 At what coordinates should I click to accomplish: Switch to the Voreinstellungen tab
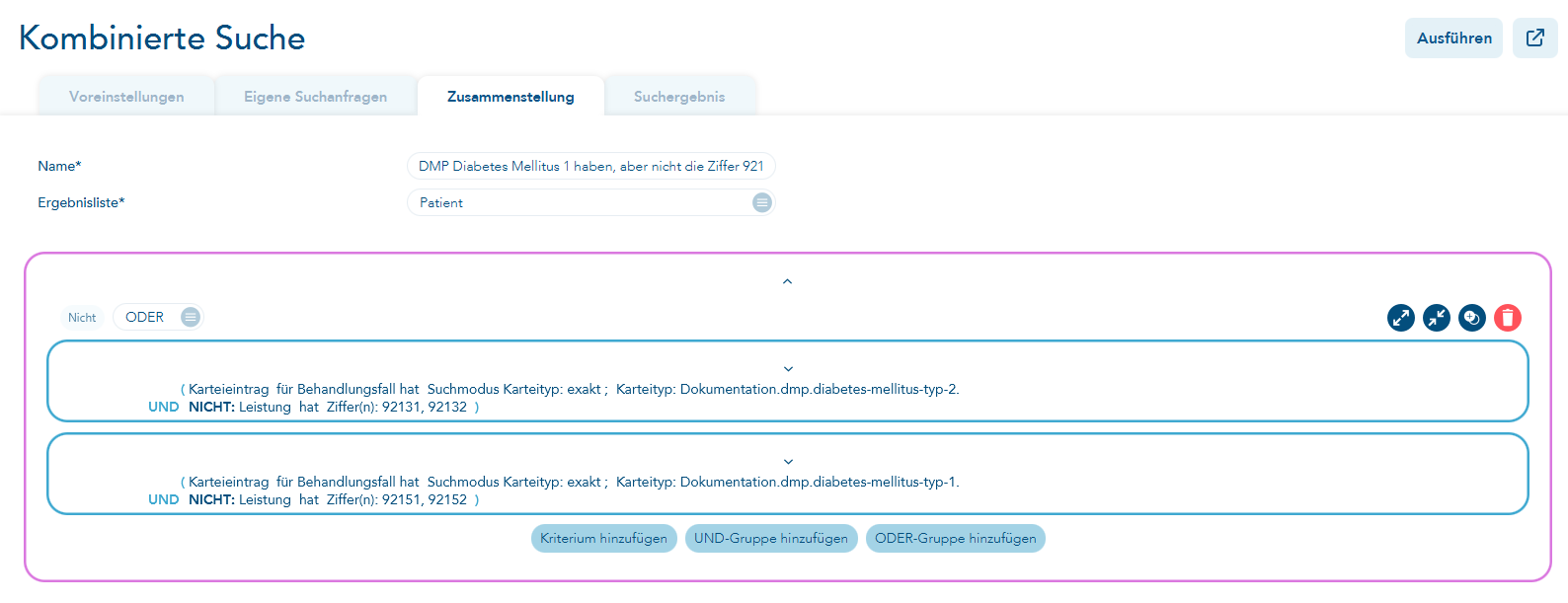(x=126, y=97)
